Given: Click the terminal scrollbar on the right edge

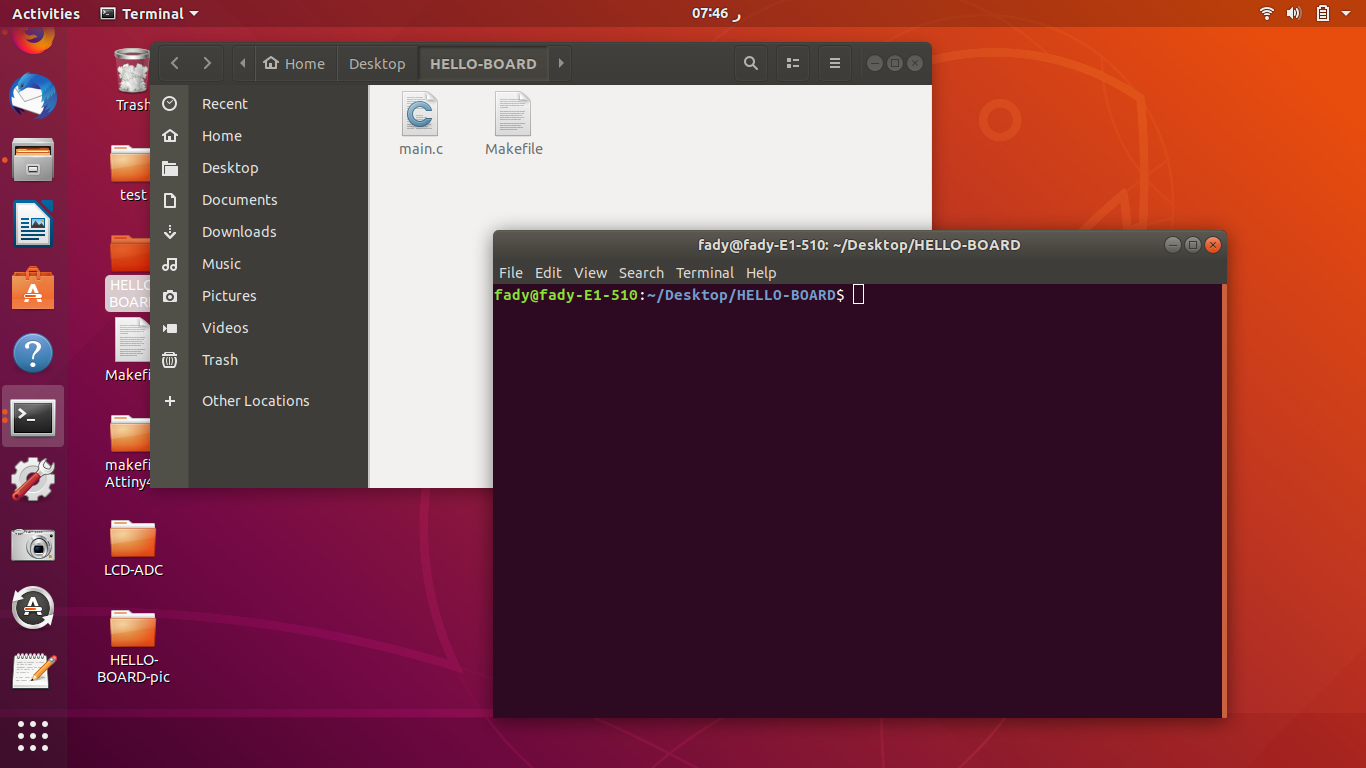Looking at the screenshot, I should tap(1224, 500).
